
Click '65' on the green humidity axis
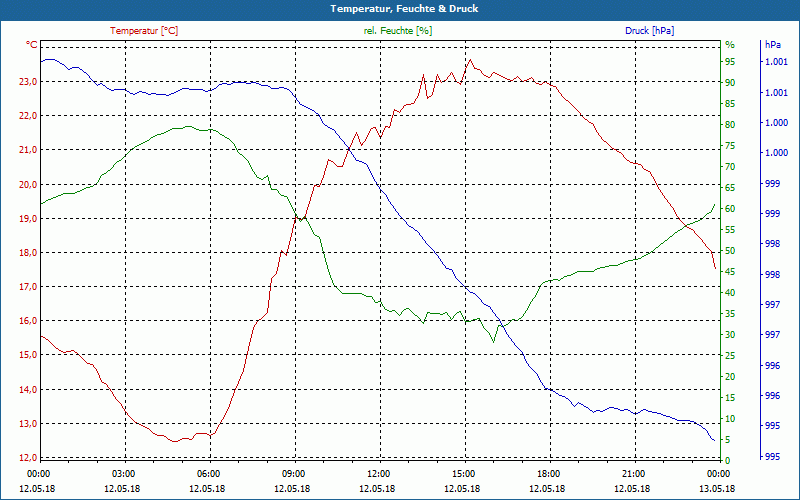(x=730, y=188)
